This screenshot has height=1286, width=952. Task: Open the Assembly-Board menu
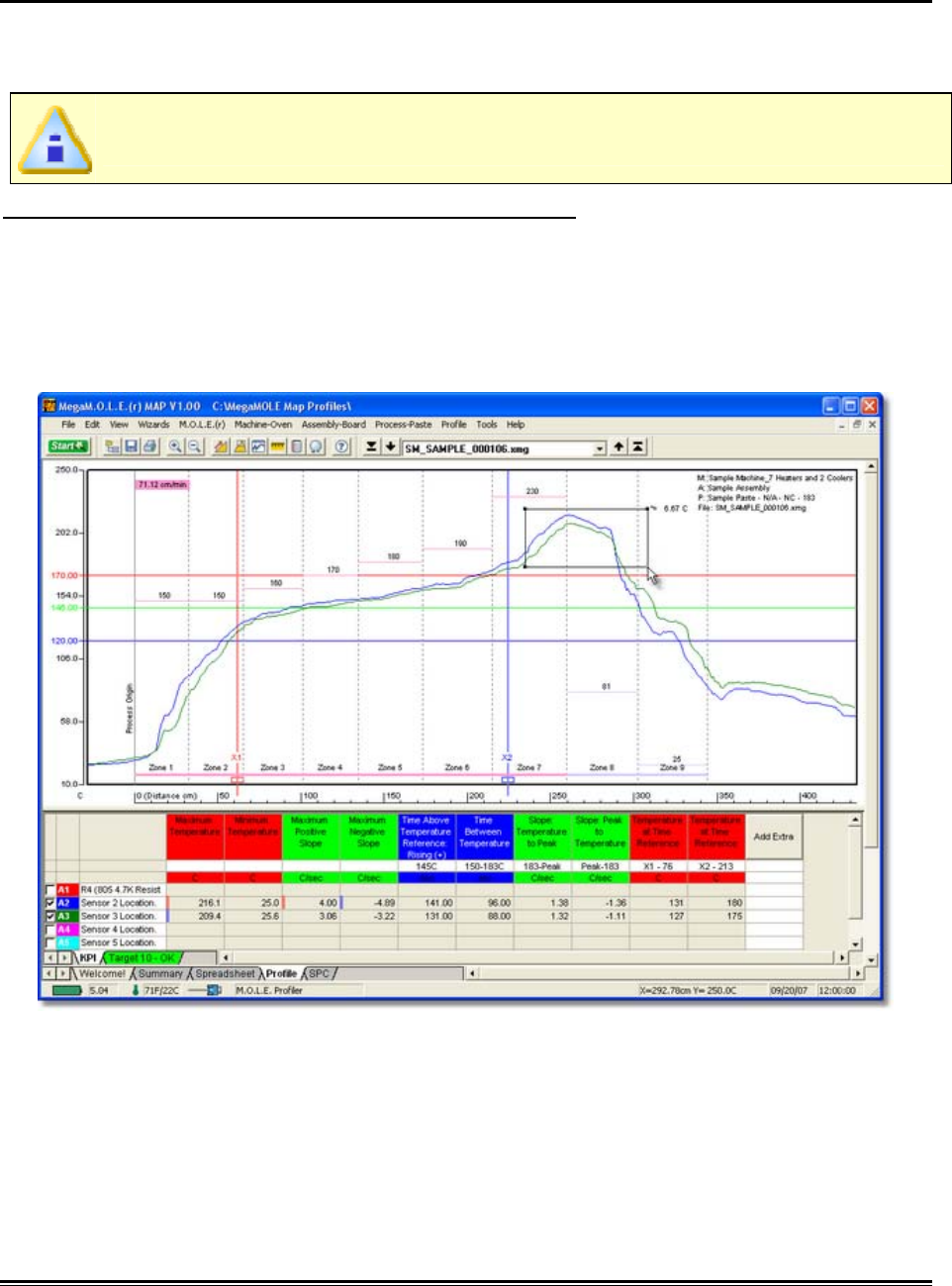click(333, 424)
